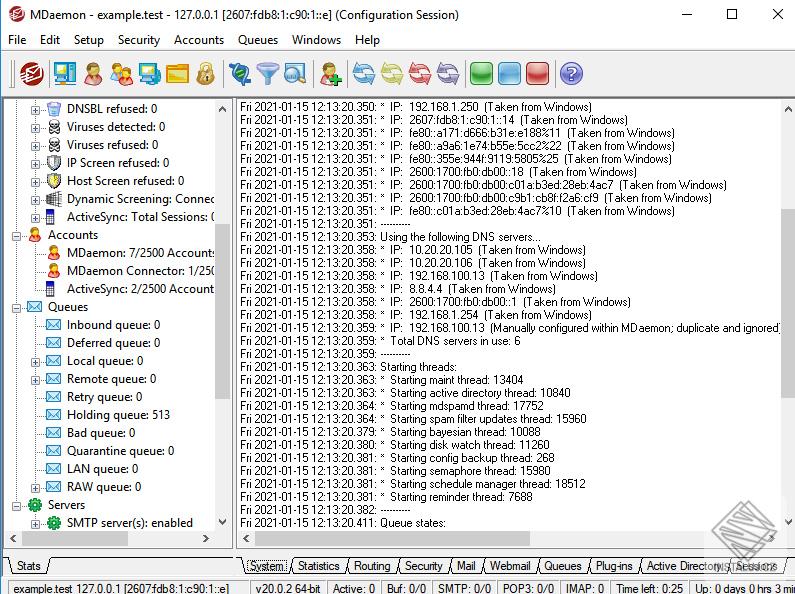Click the green square toolbar button
This screenshot has height=594, width=795.
coord(481,73)
